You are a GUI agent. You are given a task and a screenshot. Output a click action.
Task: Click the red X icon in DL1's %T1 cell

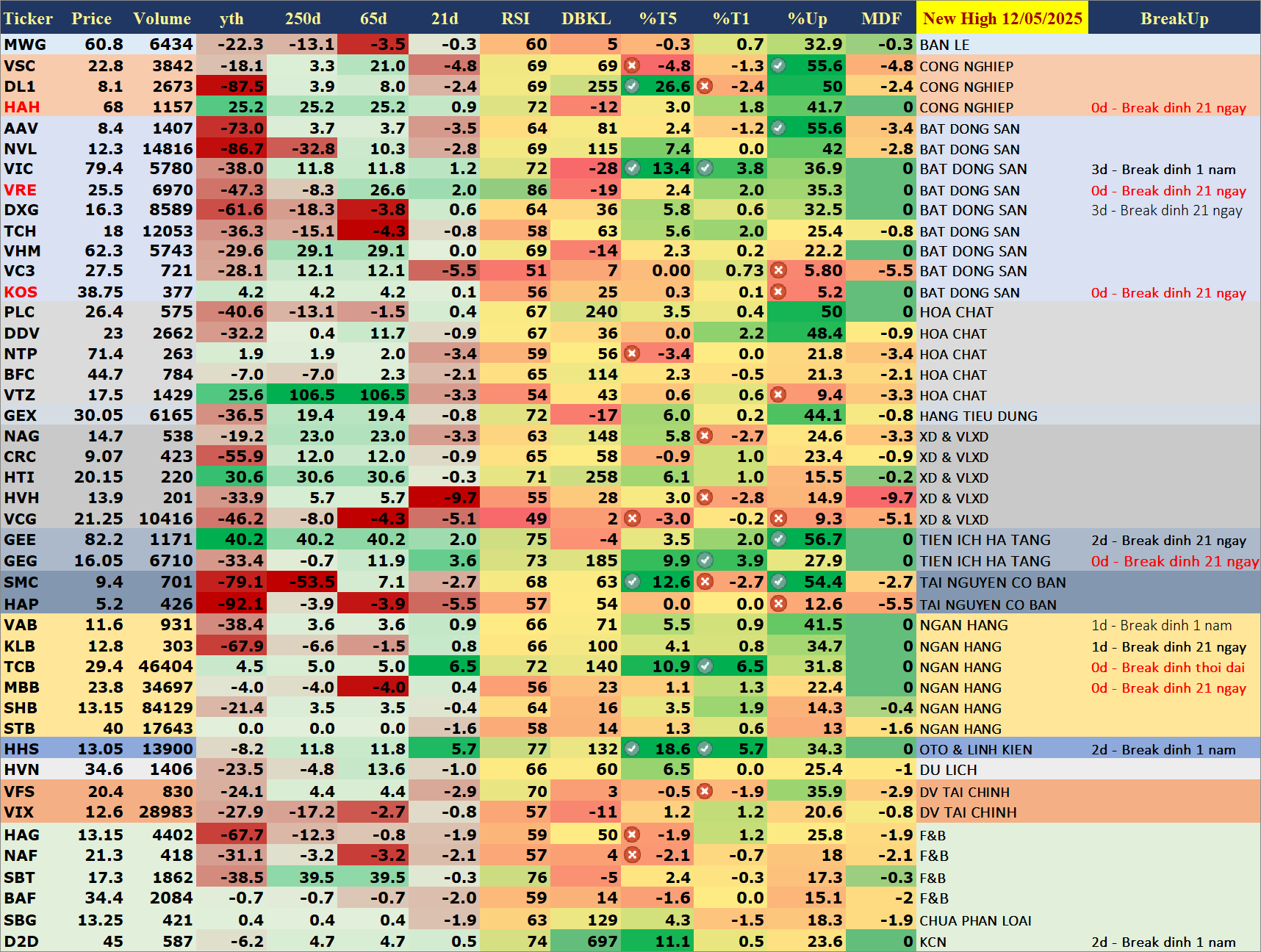tap(705, 86)
